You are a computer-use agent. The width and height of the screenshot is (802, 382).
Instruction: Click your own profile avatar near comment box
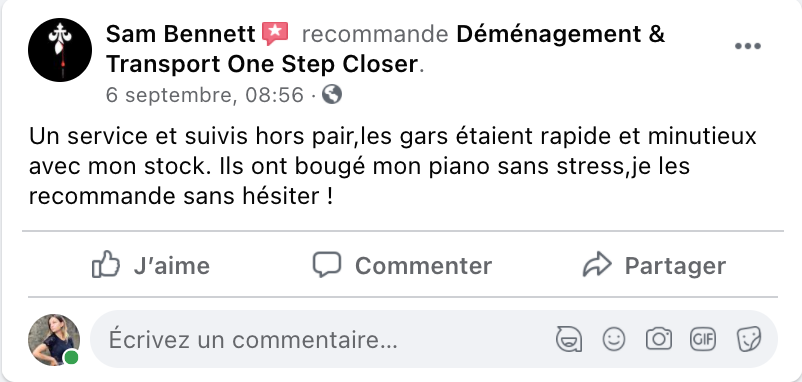pos(54,340)
